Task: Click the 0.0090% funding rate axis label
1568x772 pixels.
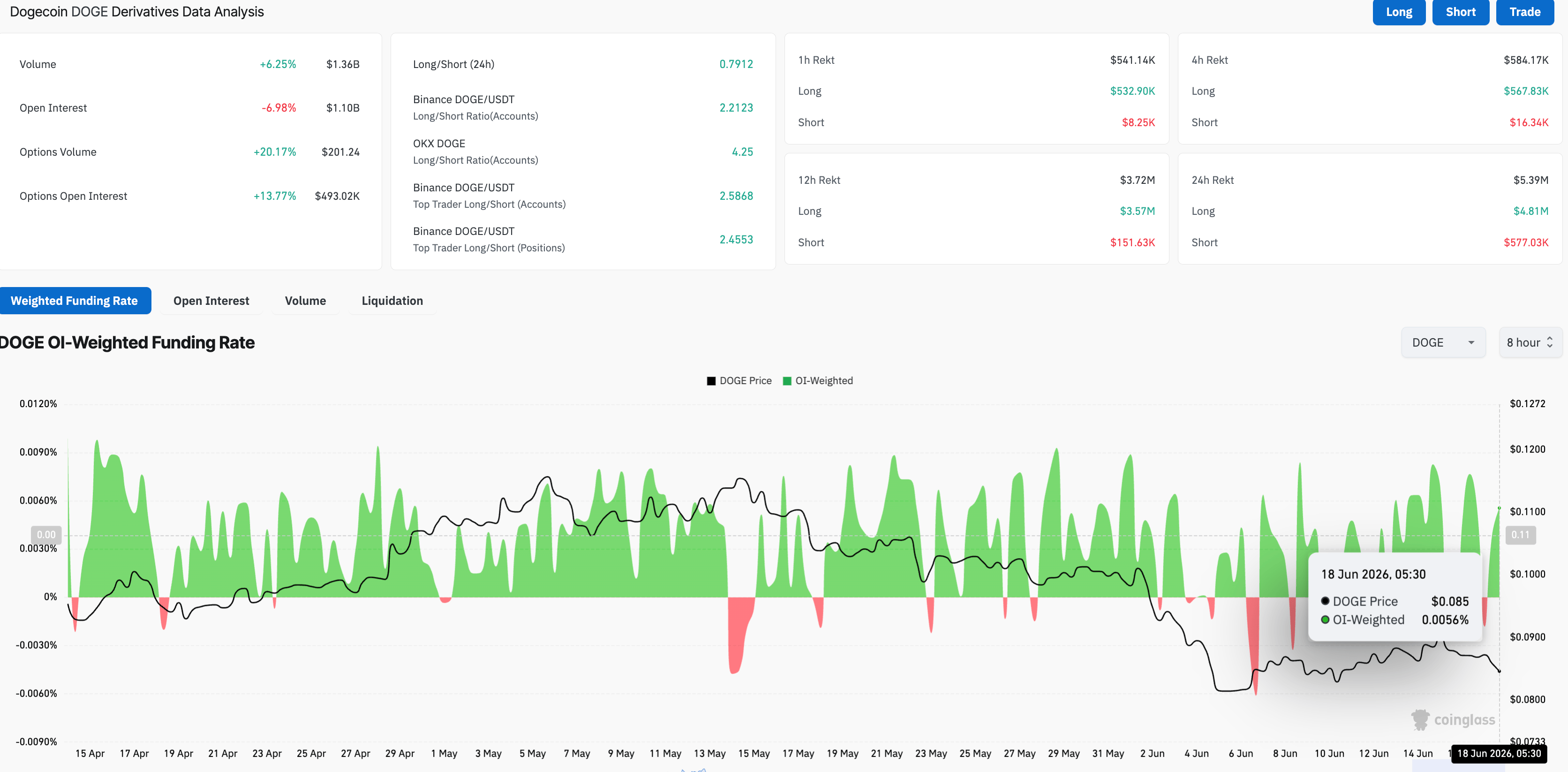Action: click(38, 452)
